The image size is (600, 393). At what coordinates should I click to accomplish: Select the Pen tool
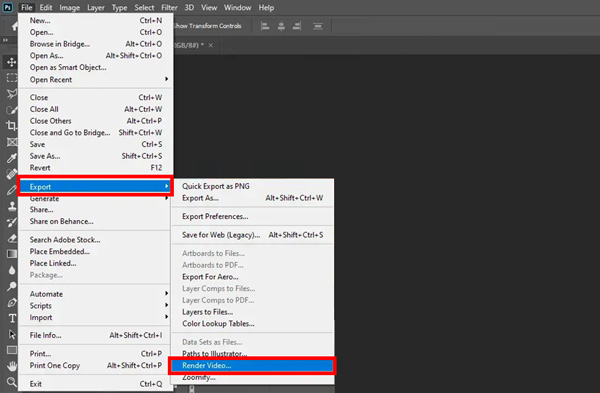(11, 302)
